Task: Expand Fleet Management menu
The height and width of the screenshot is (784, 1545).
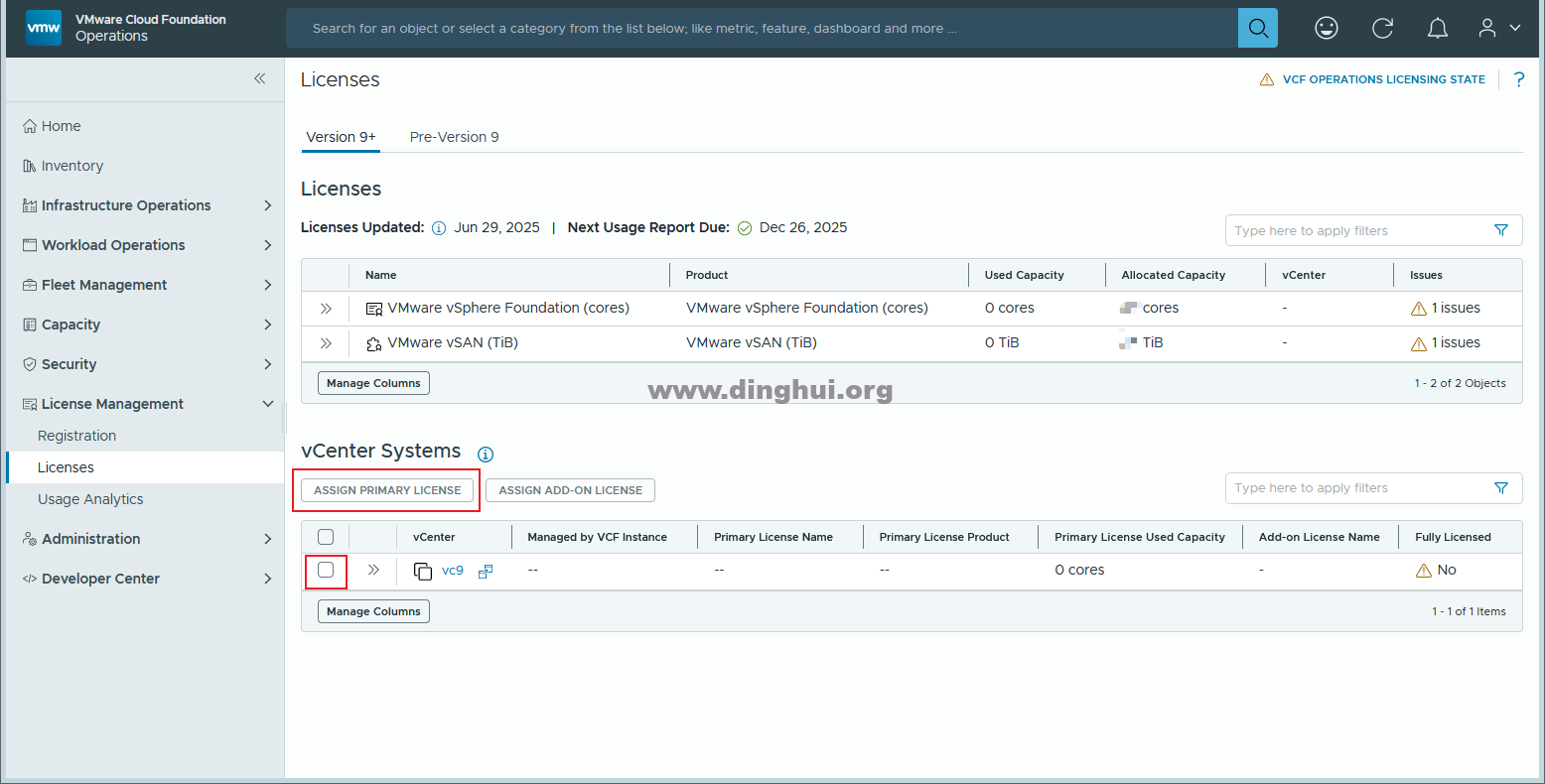Action: pyautogui.click(x=267, y=285)
